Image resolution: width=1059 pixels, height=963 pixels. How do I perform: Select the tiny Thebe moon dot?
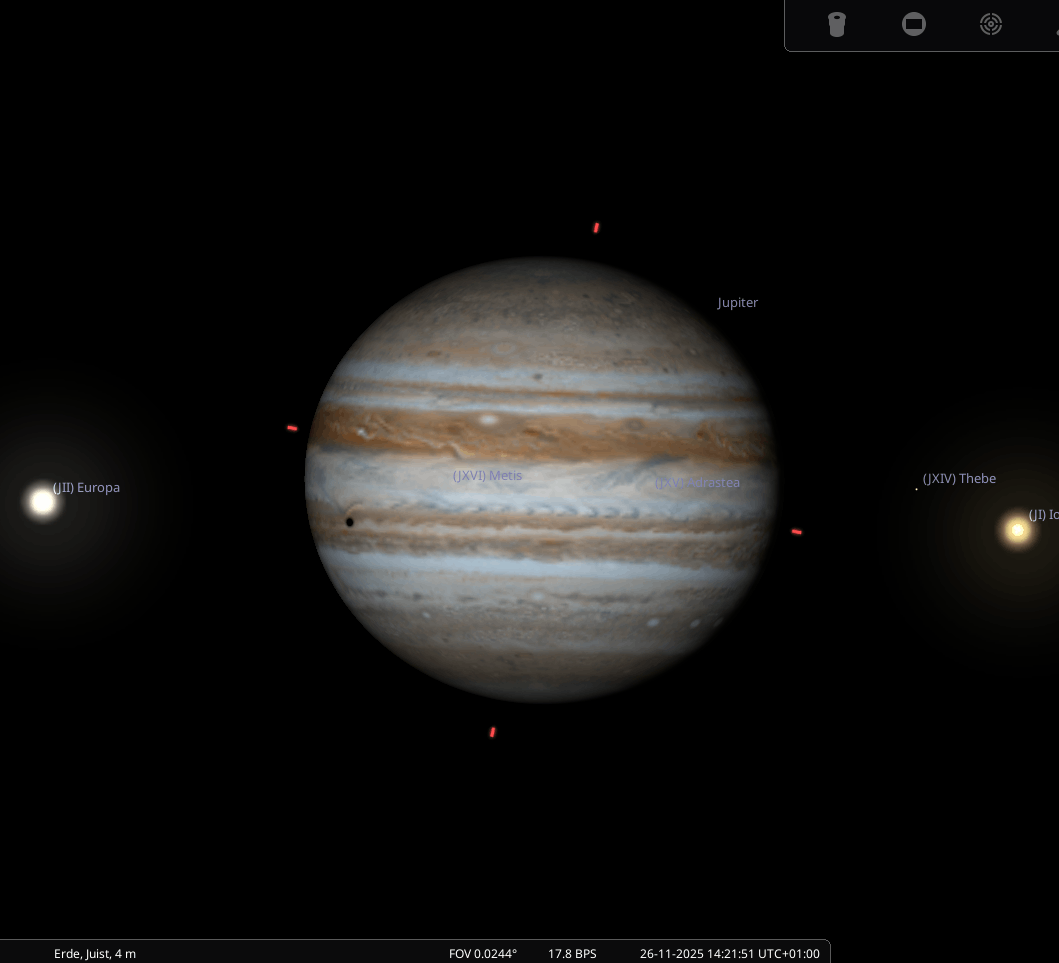tap(916, 489)
